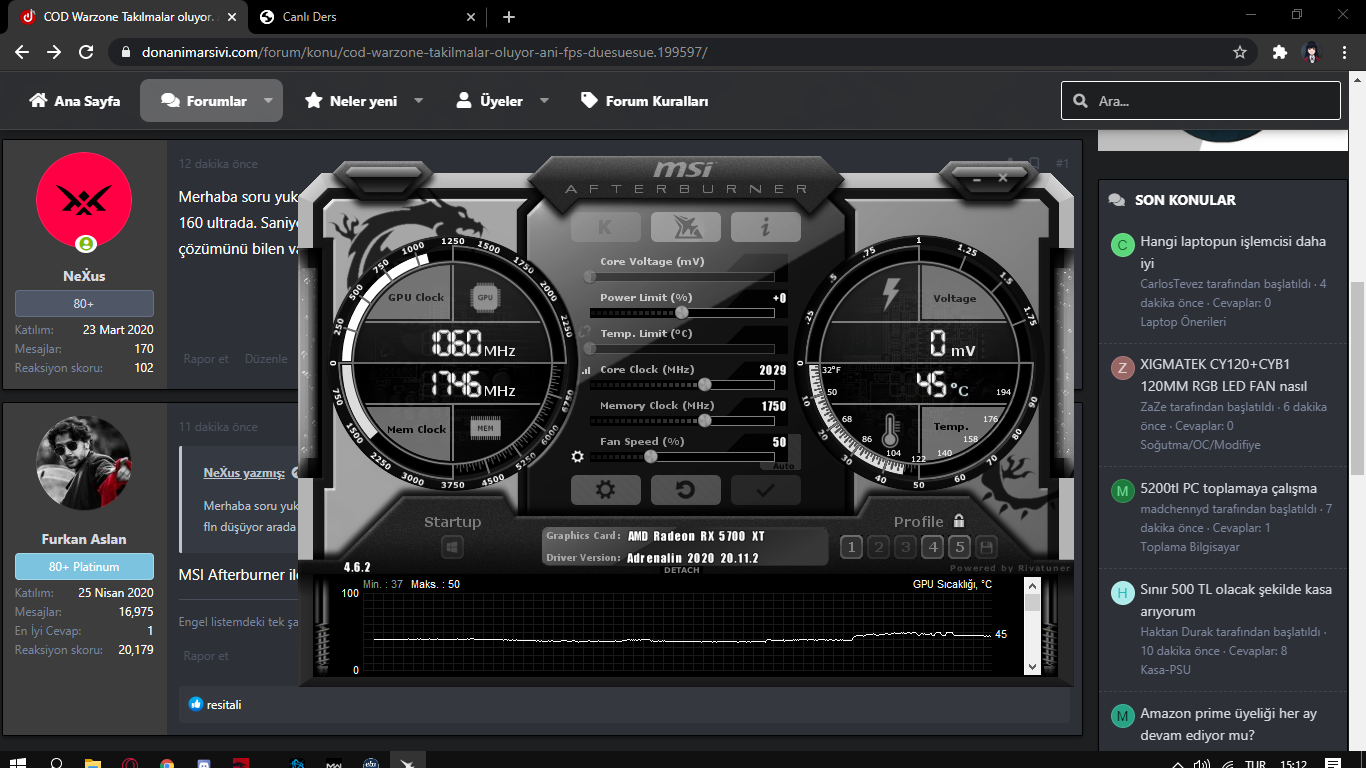The image size is (1366, 768).
Task: Open Afterburner settings gear button
Action: [x=605, y=490]
